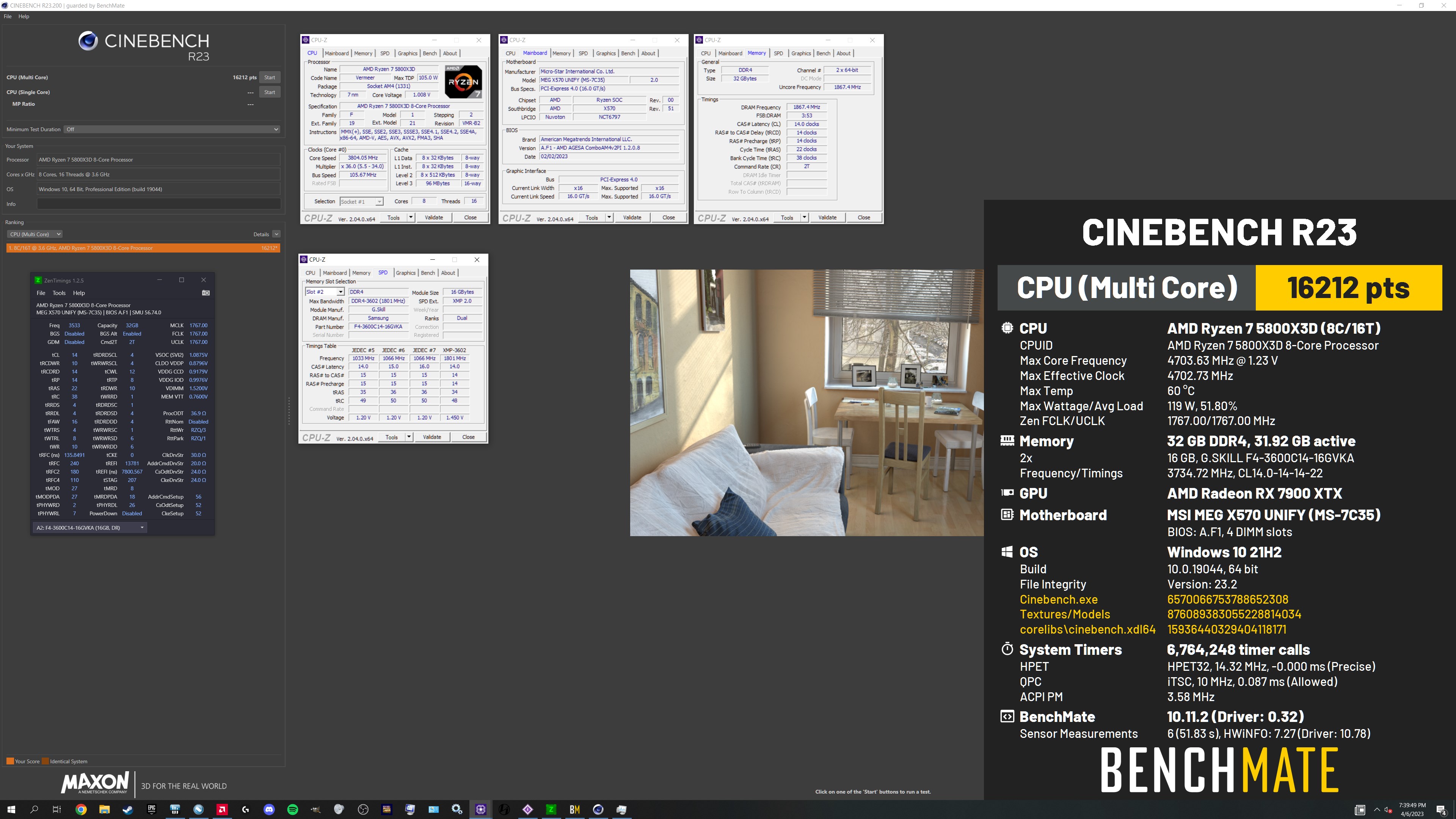Expand the Details dropdown in Ranking

coord(276,234)
